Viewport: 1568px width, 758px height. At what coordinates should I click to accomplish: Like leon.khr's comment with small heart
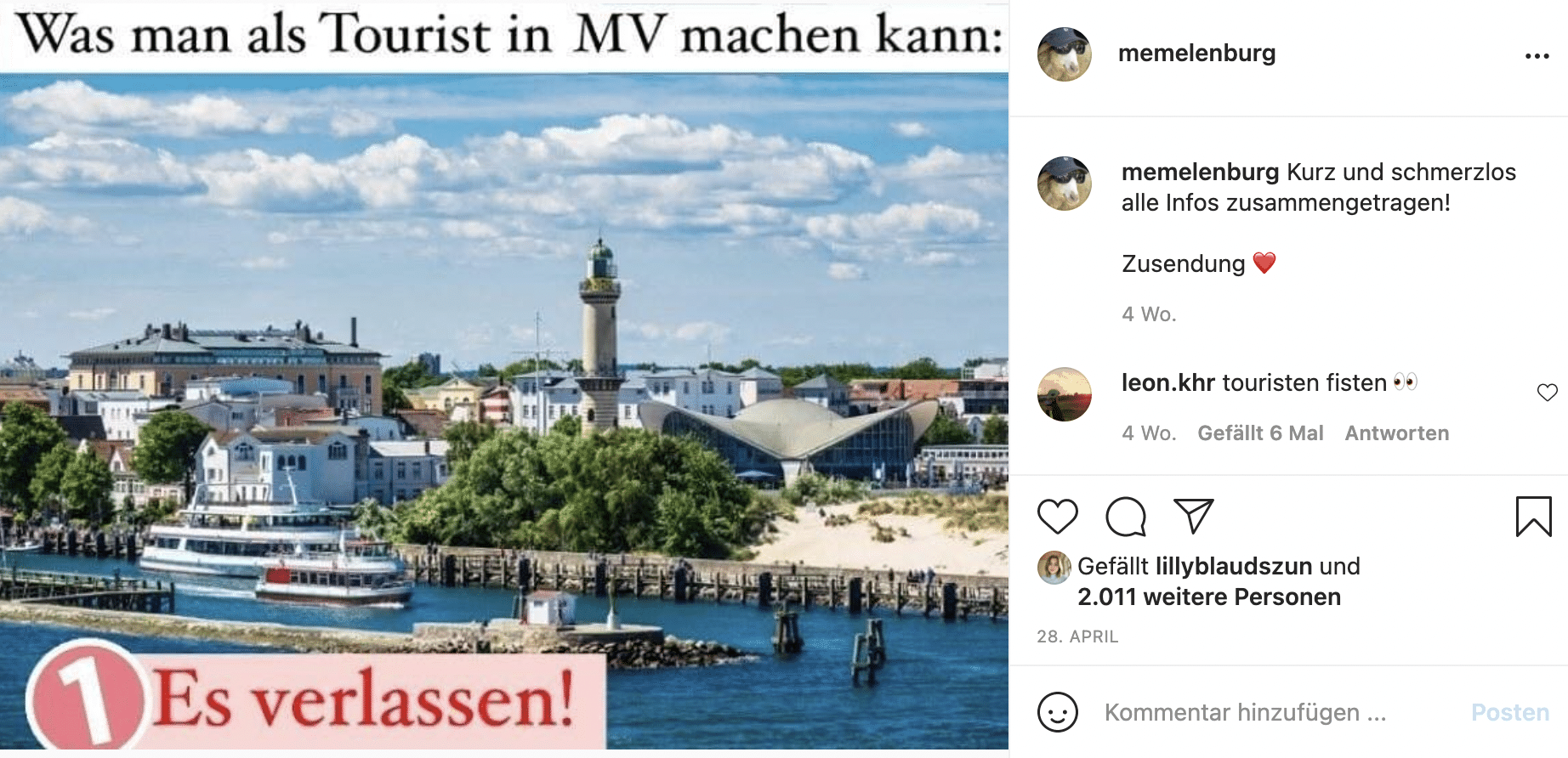1547,392
